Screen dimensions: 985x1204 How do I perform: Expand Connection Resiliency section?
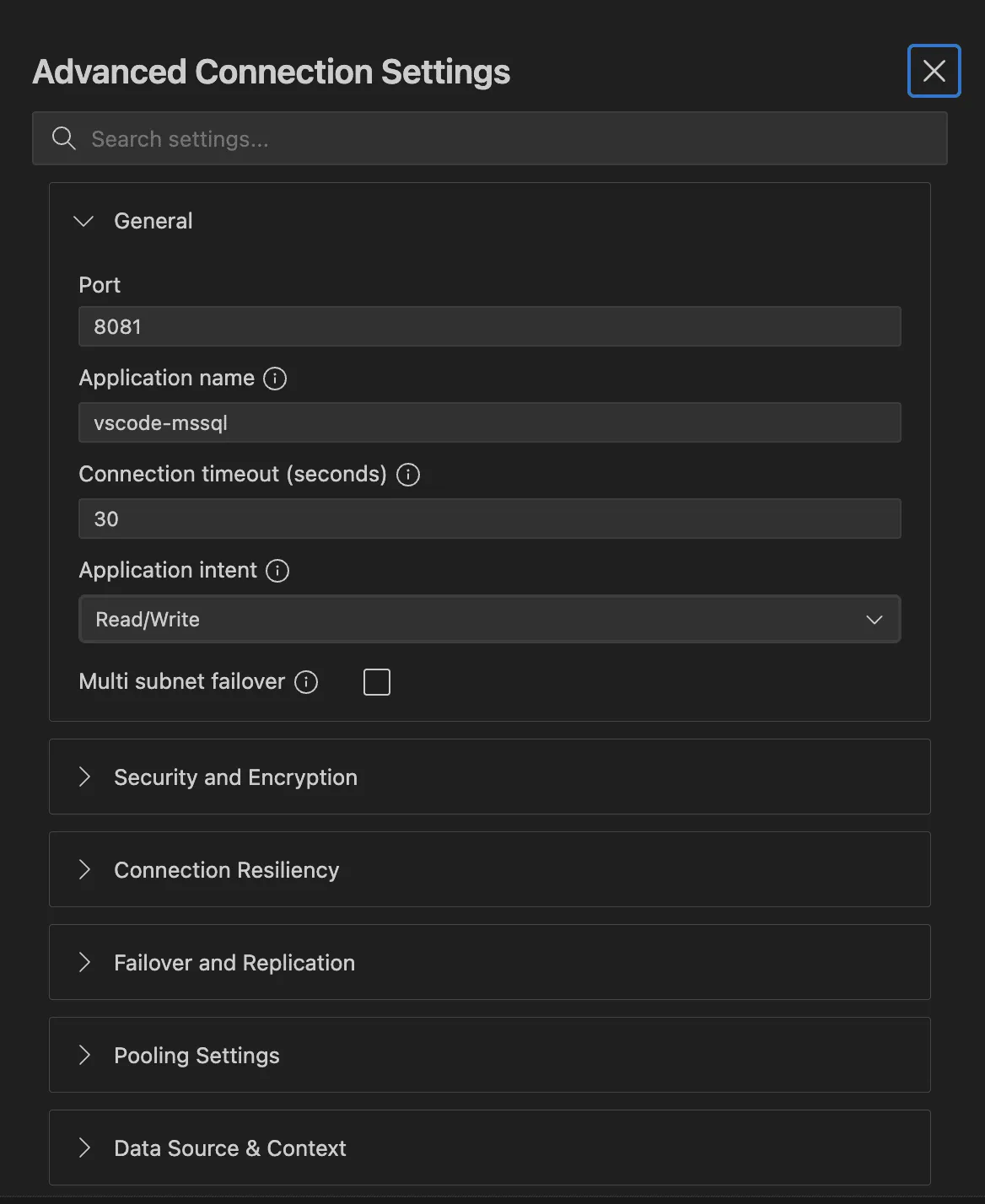pos(489,869)
